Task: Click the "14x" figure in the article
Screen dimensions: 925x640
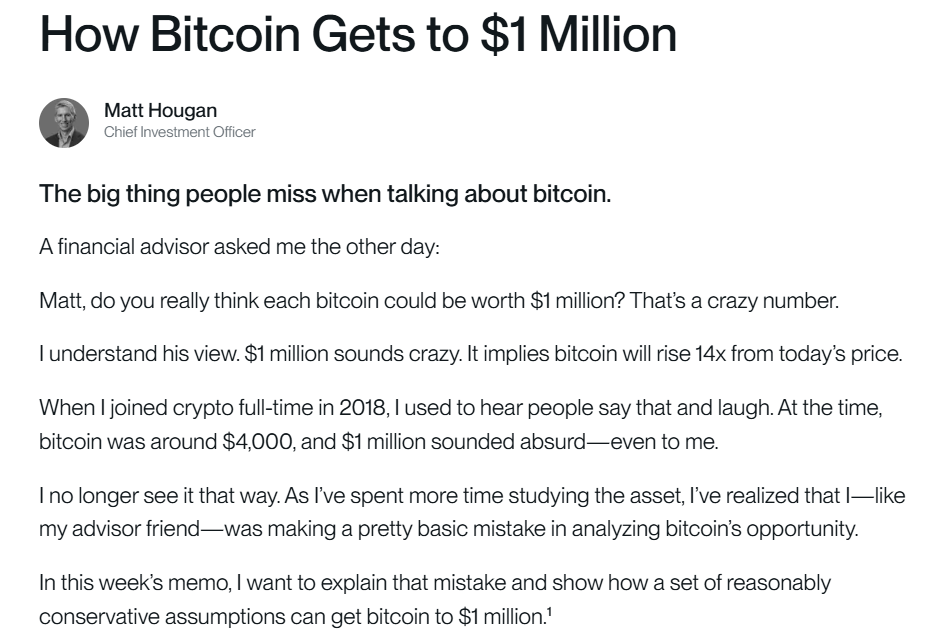Action: 697,355
